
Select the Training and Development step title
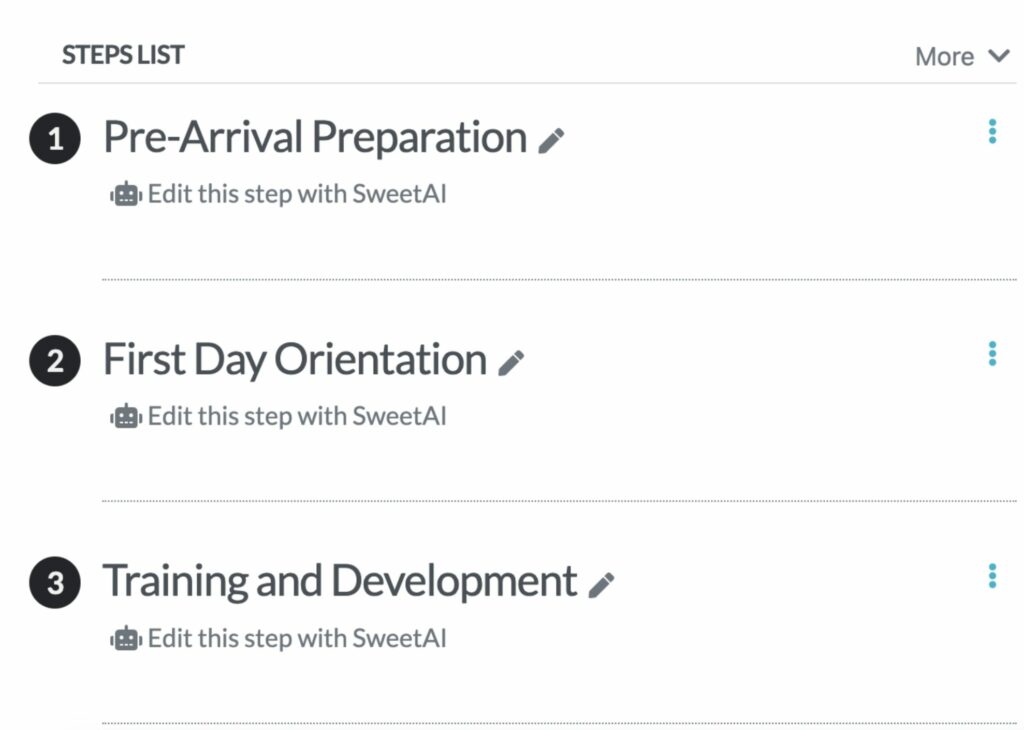point(340,582)
